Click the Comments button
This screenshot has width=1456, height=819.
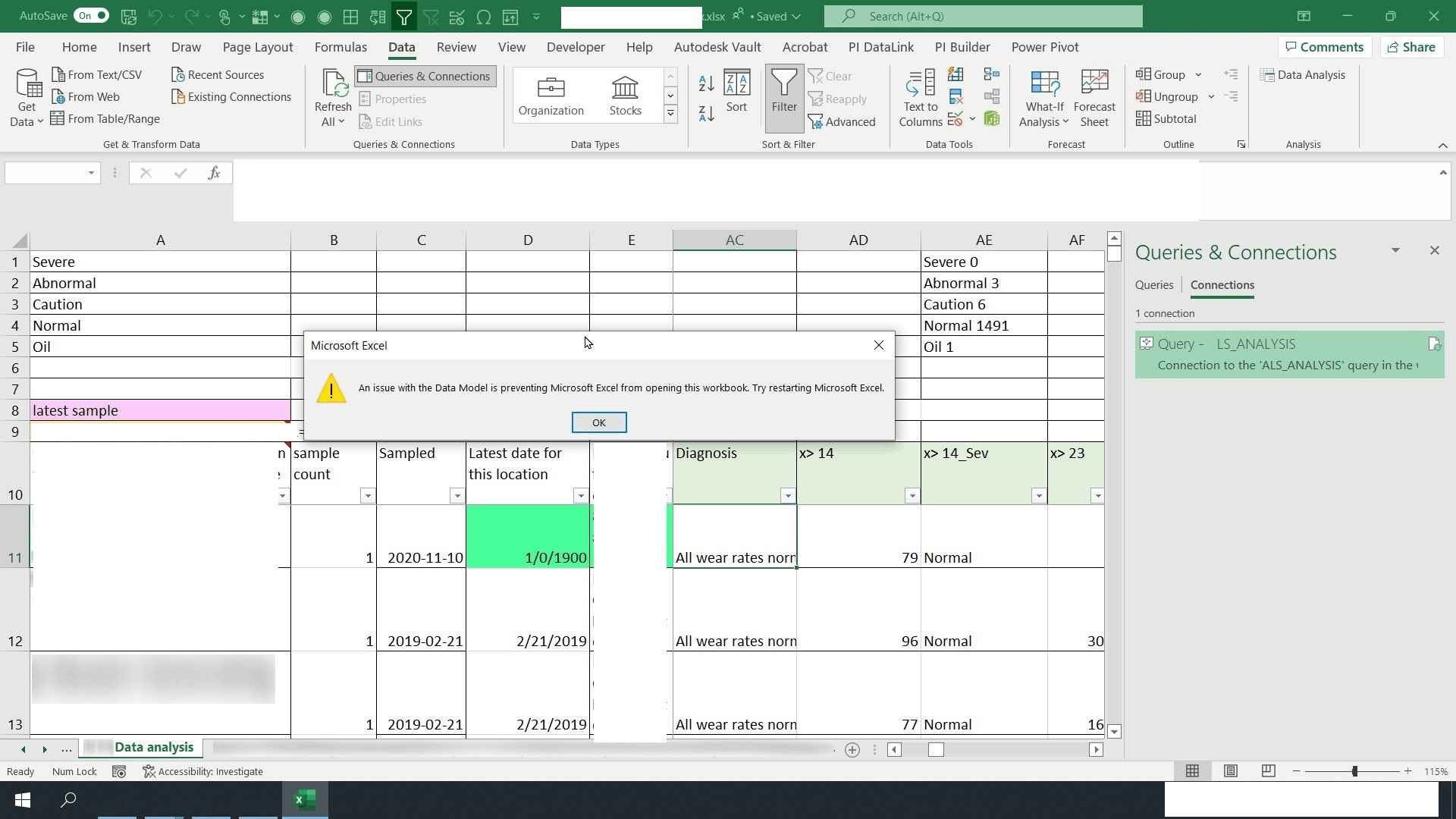pos(1324,47)
